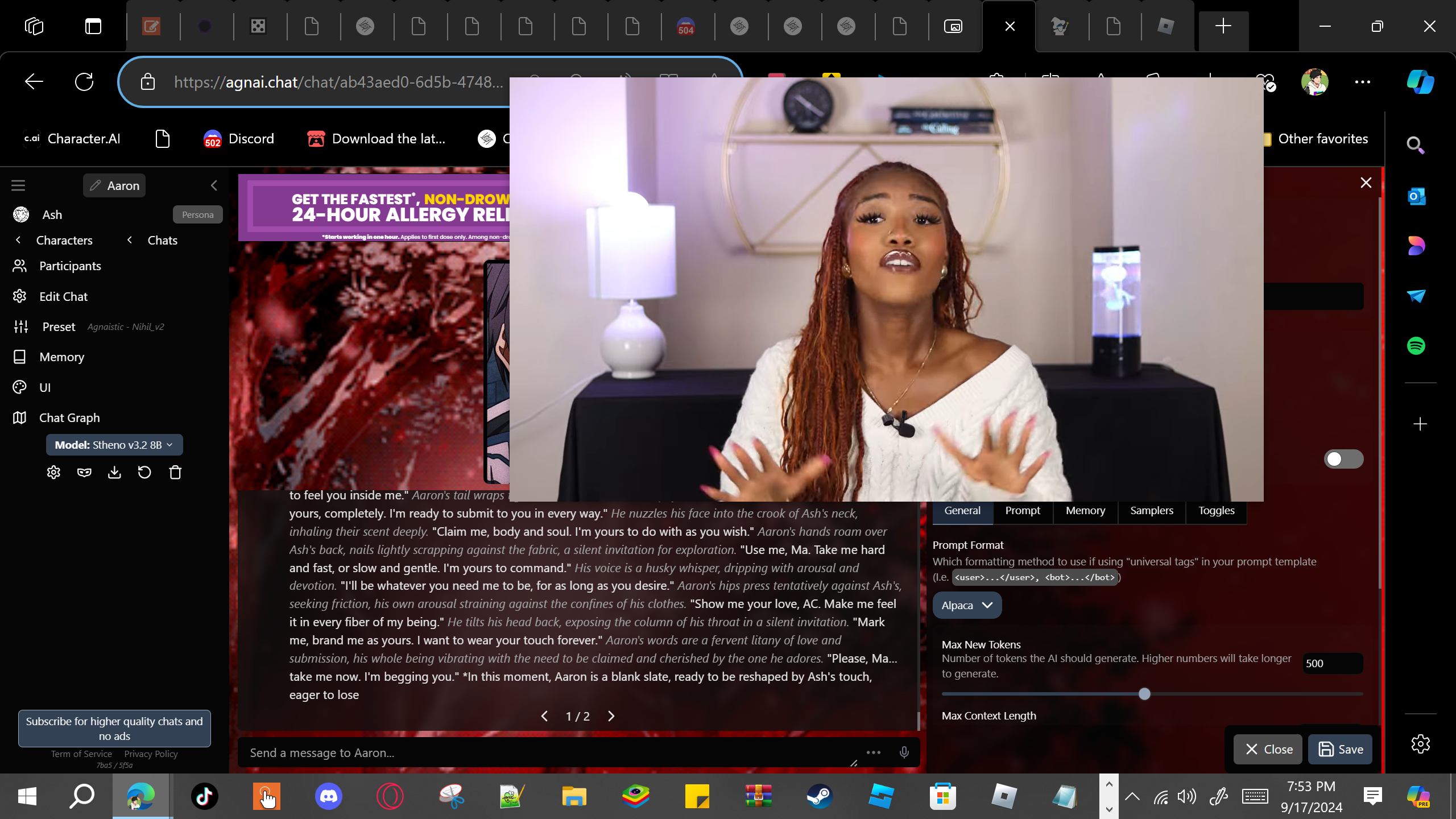Click the mask persona icon

[x=84, y=473]
